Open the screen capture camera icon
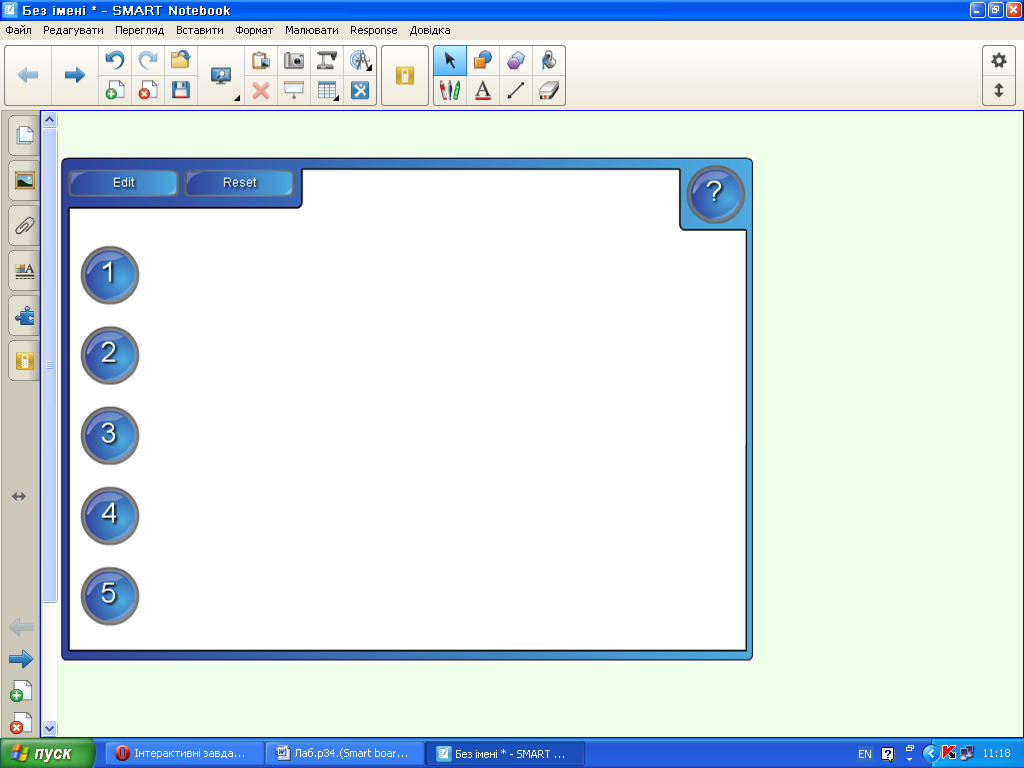 [294, 61]
